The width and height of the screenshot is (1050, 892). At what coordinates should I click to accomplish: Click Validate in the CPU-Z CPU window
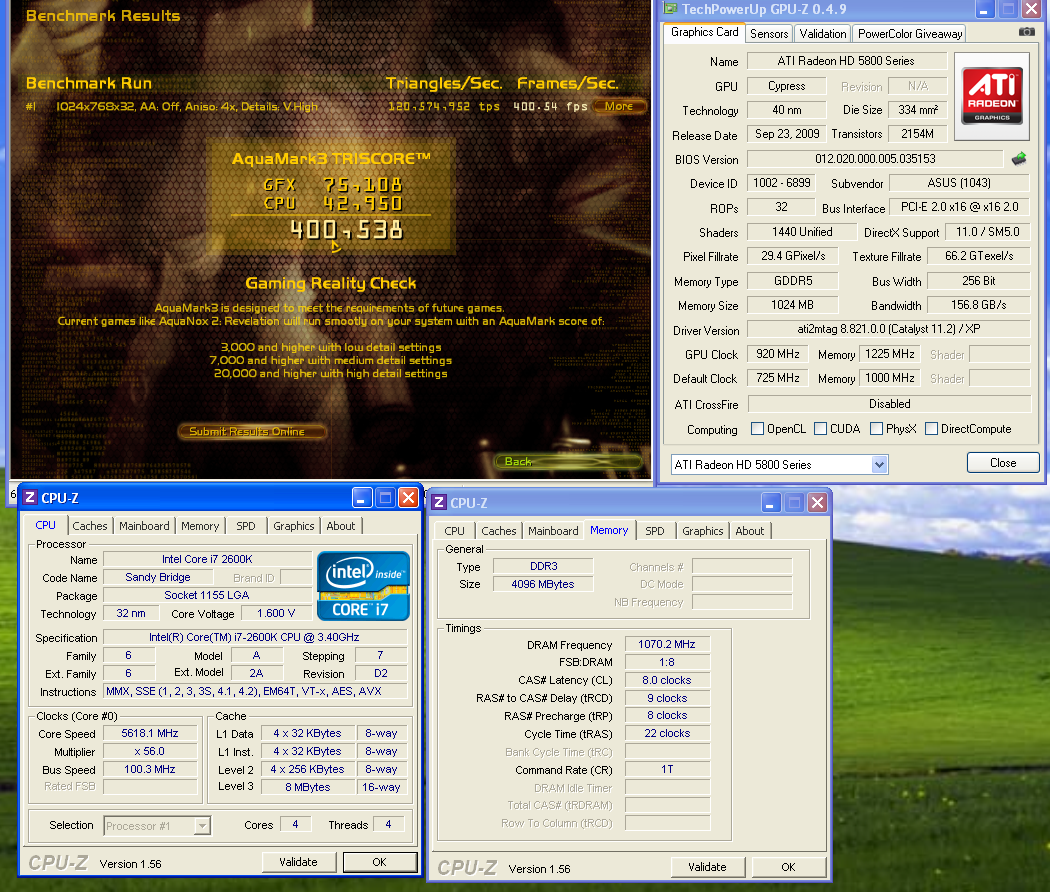[298, 862]
